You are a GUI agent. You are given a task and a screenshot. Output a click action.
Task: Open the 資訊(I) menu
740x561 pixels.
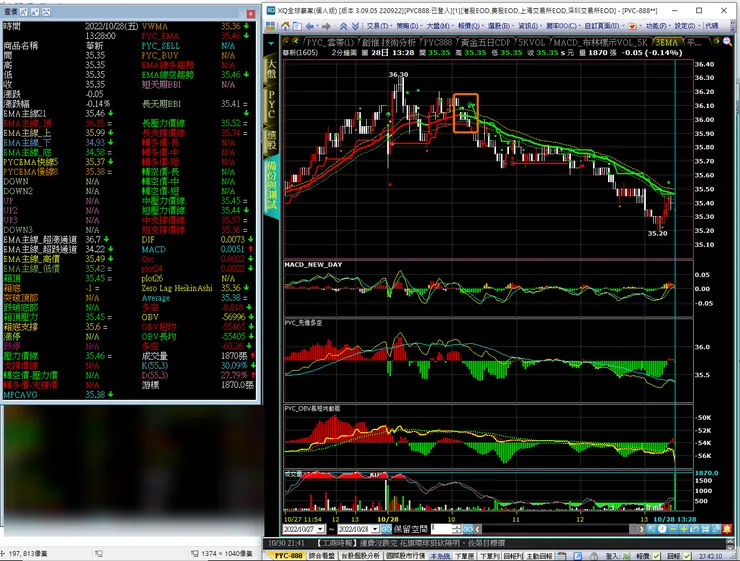click(x=528, y=26)
